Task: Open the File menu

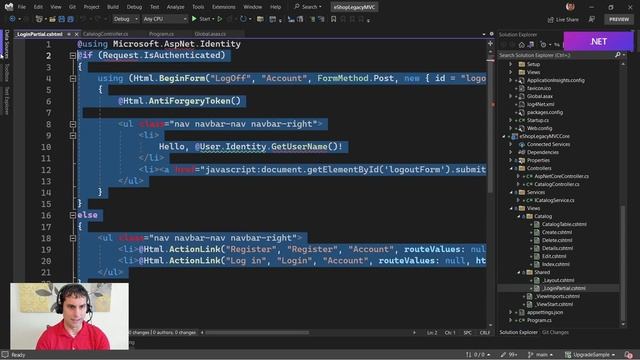Action: tap(22, 7)
